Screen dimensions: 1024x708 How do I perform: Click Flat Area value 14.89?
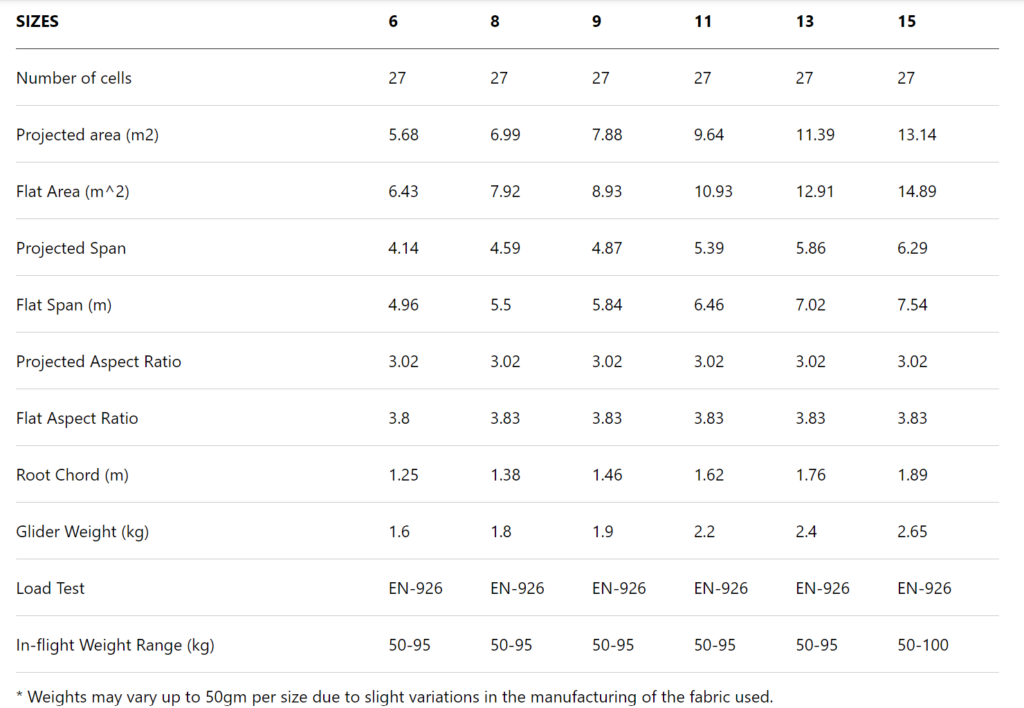(x=916, y=191)
